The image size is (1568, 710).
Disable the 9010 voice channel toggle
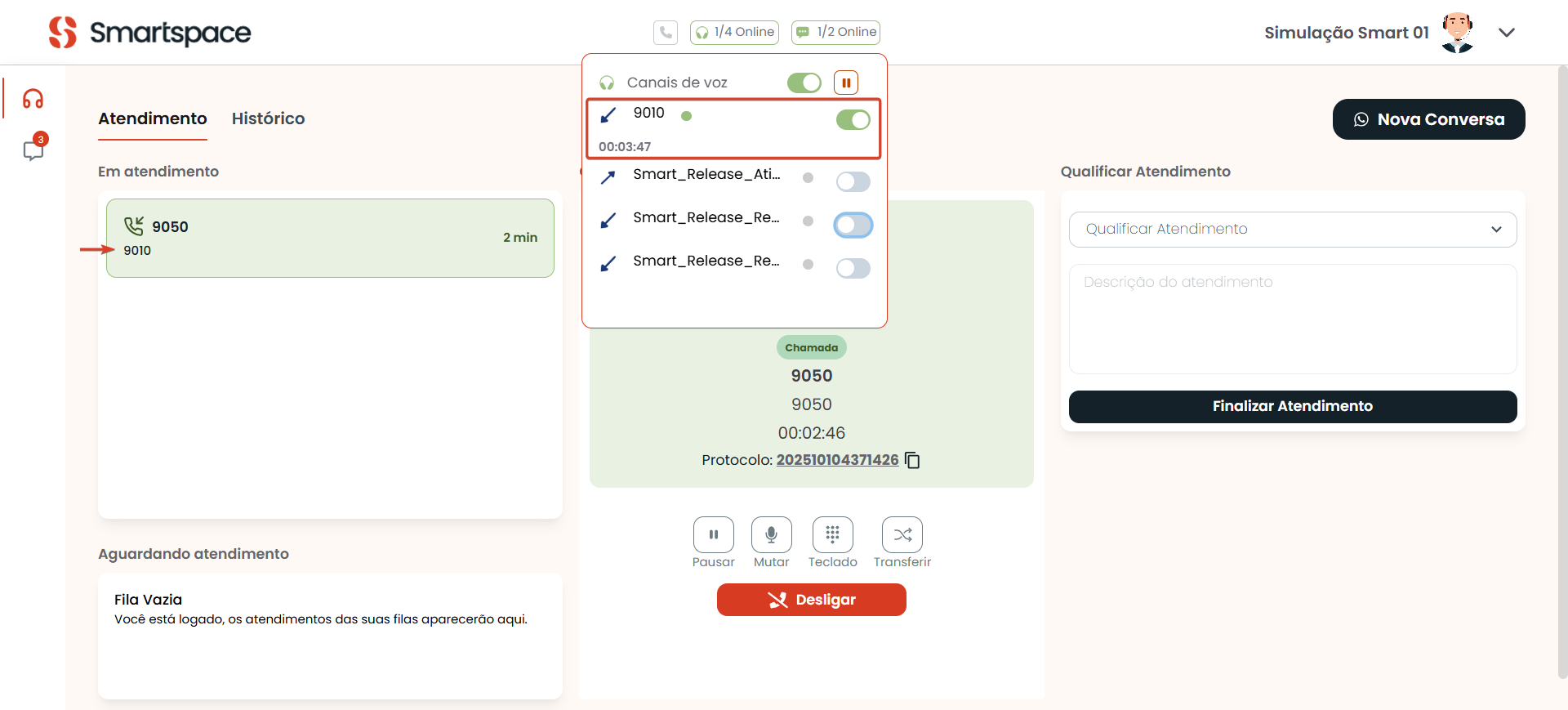(853, 120)
